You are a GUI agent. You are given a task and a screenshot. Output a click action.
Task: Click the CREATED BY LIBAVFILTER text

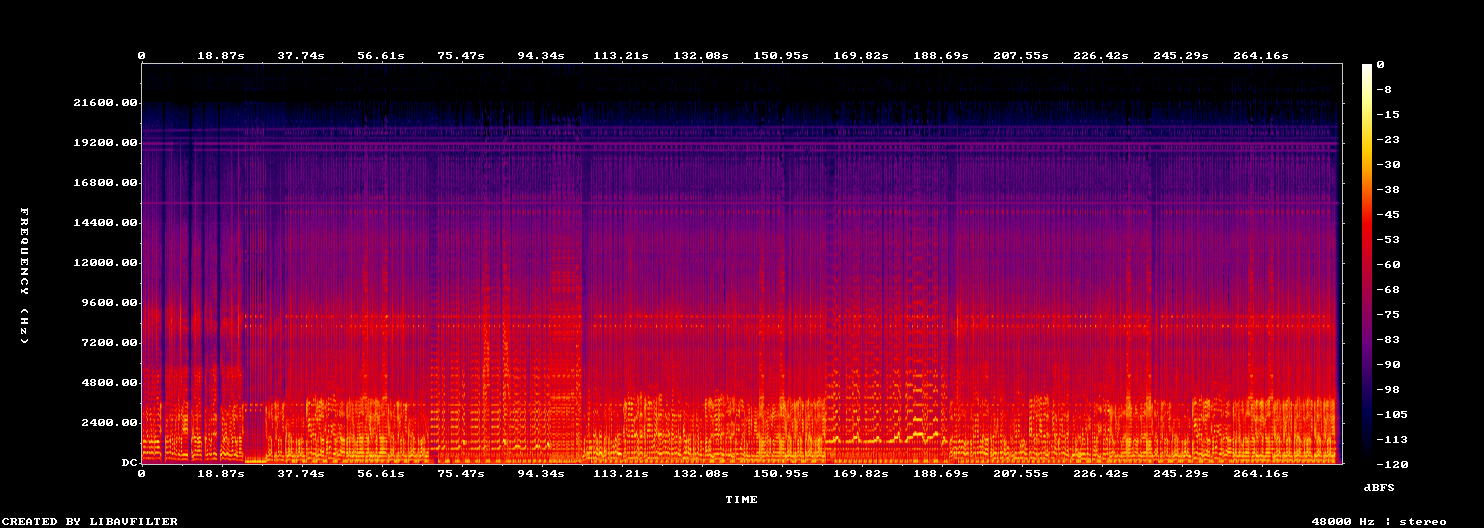point(89,521)
